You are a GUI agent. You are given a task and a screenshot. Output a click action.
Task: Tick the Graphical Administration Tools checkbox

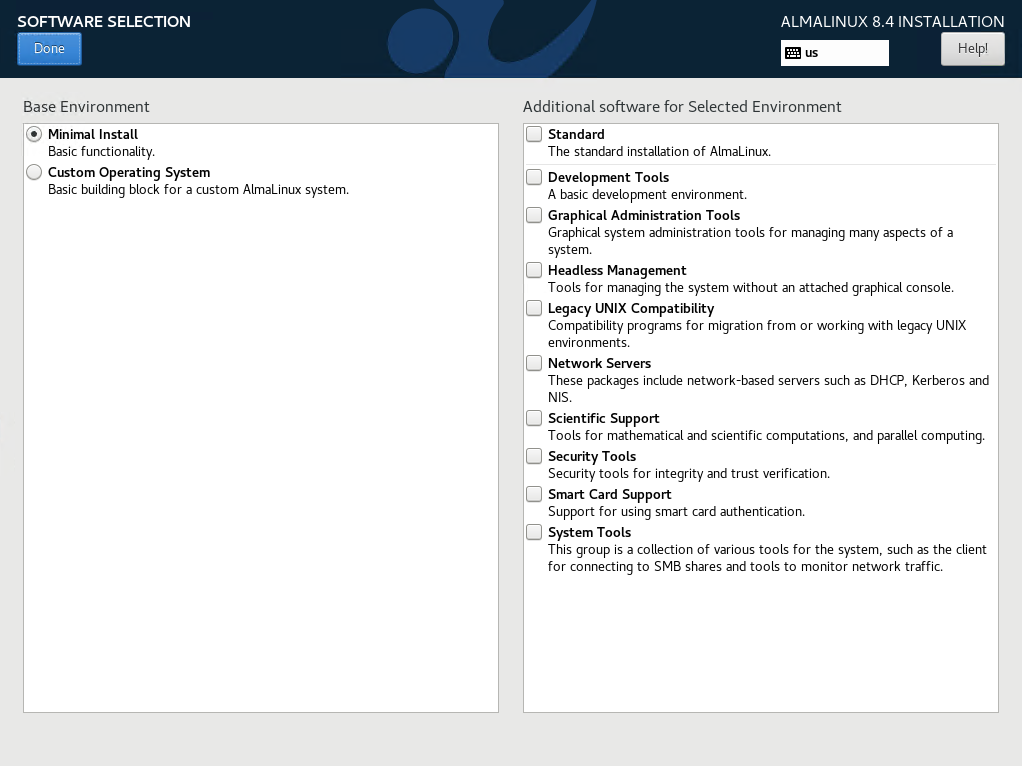click(x=534, y=215)
